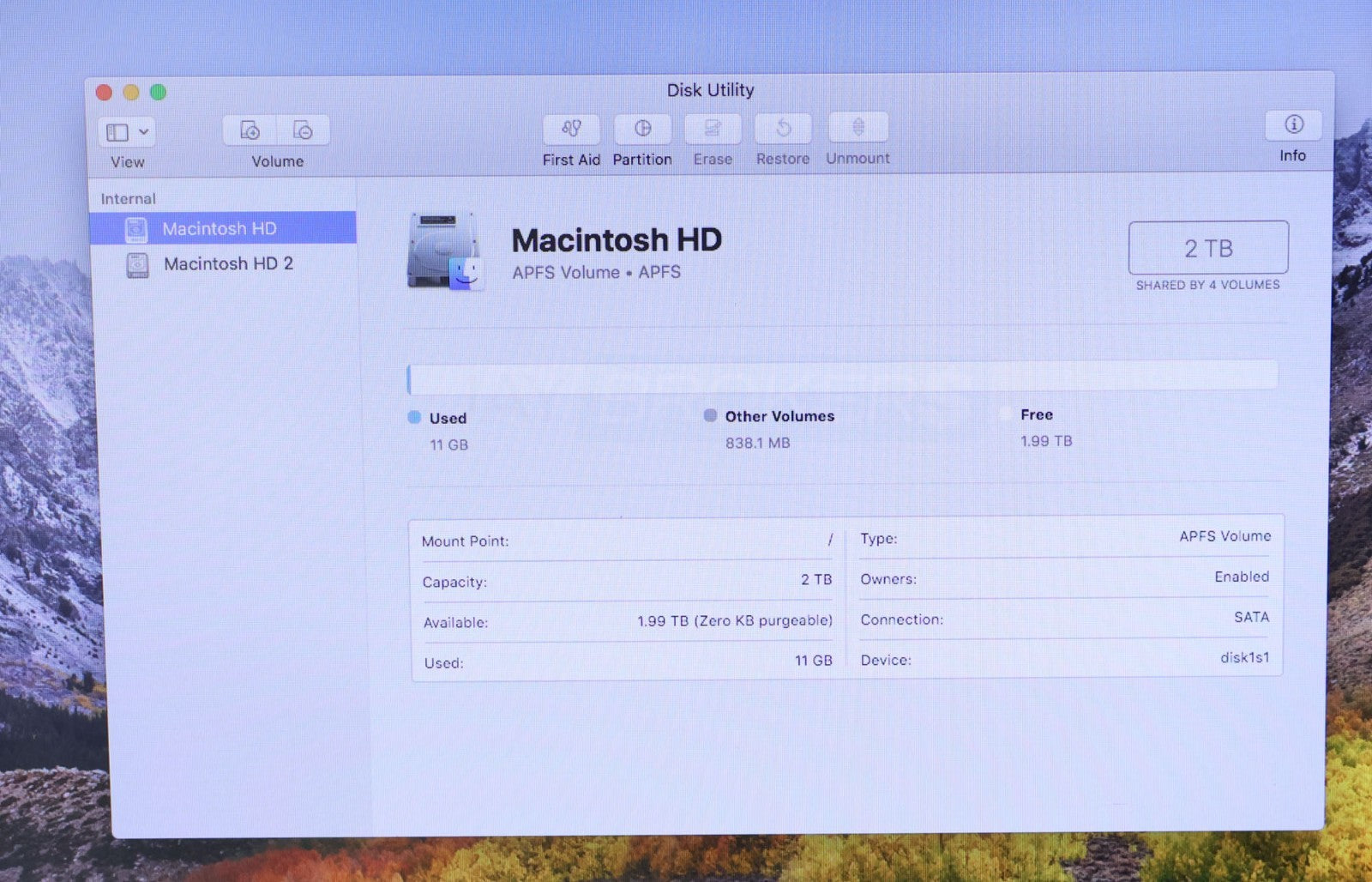Viewport: 1372px width, 882px height.
Task: Click the Macintosh HD 2 disk icon
Action: click(x=137, y=265)
